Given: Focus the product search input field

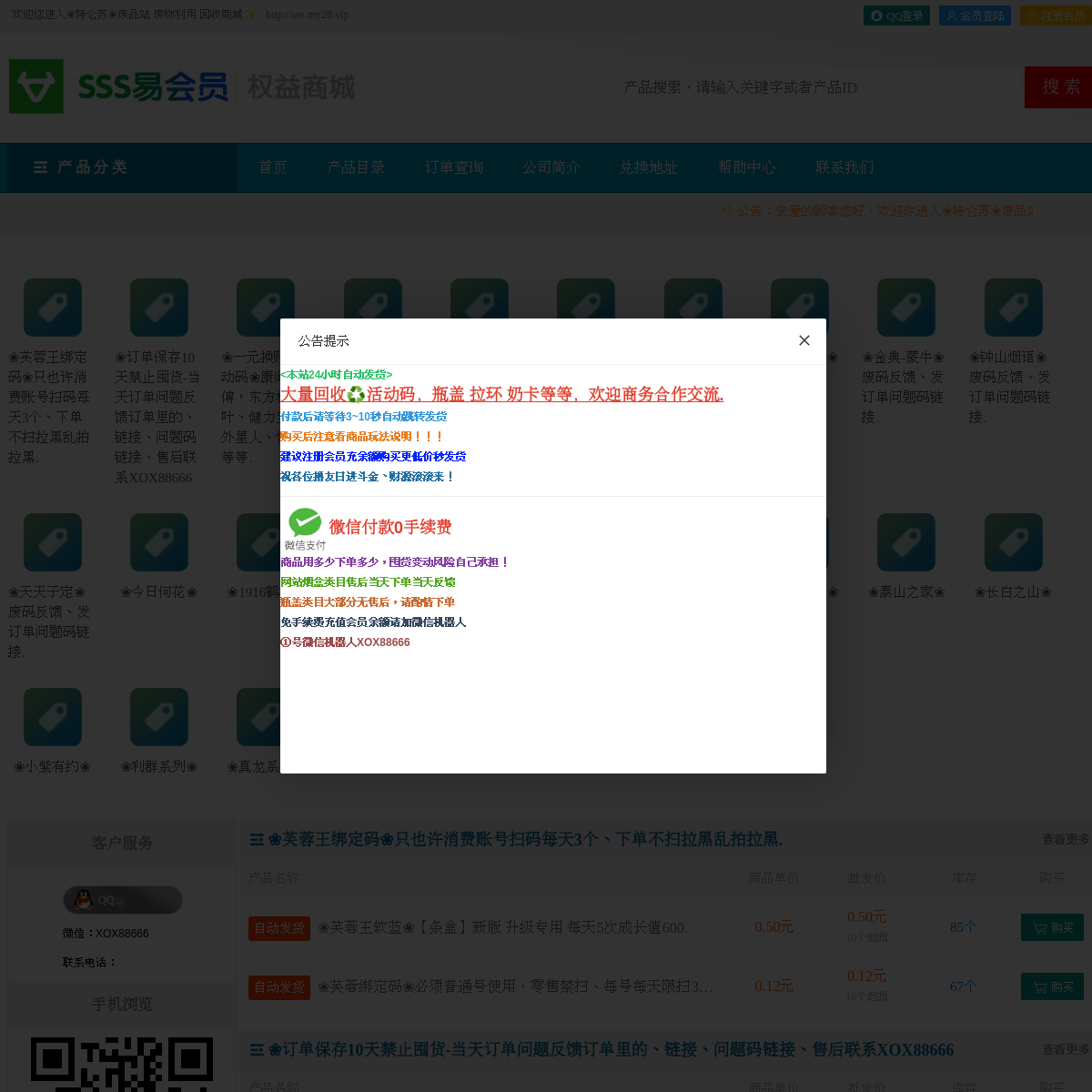Looking at the screenshot, I should [x=819, y=87].
